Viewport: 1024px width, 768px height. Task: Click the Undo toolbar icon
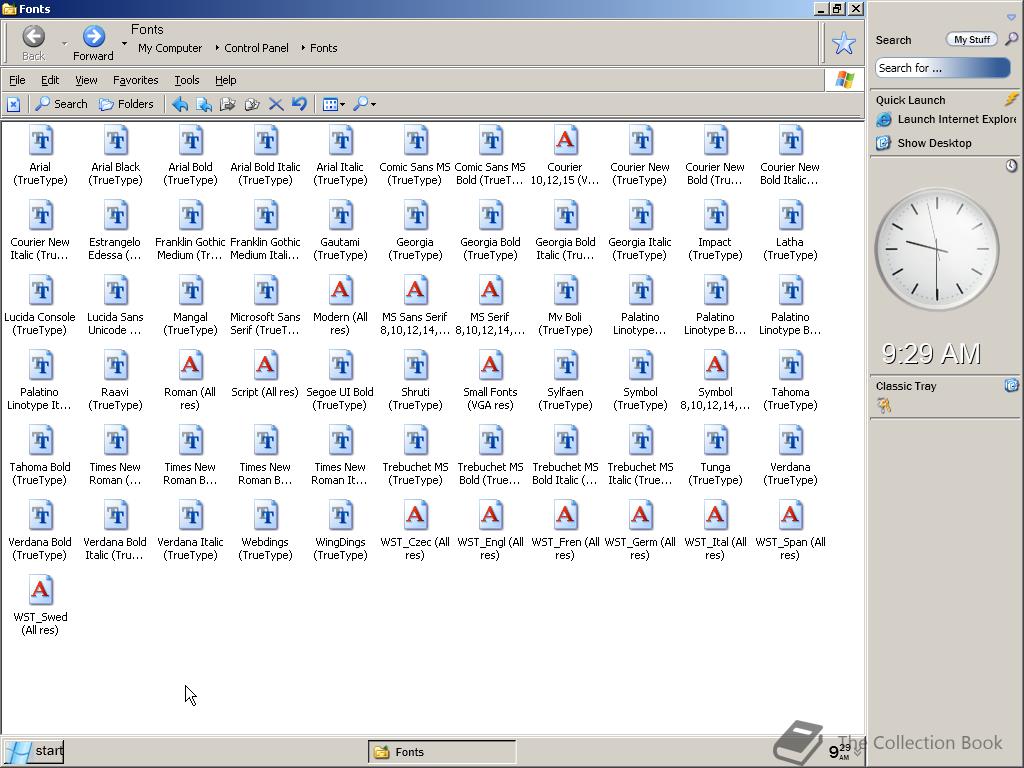300,104
